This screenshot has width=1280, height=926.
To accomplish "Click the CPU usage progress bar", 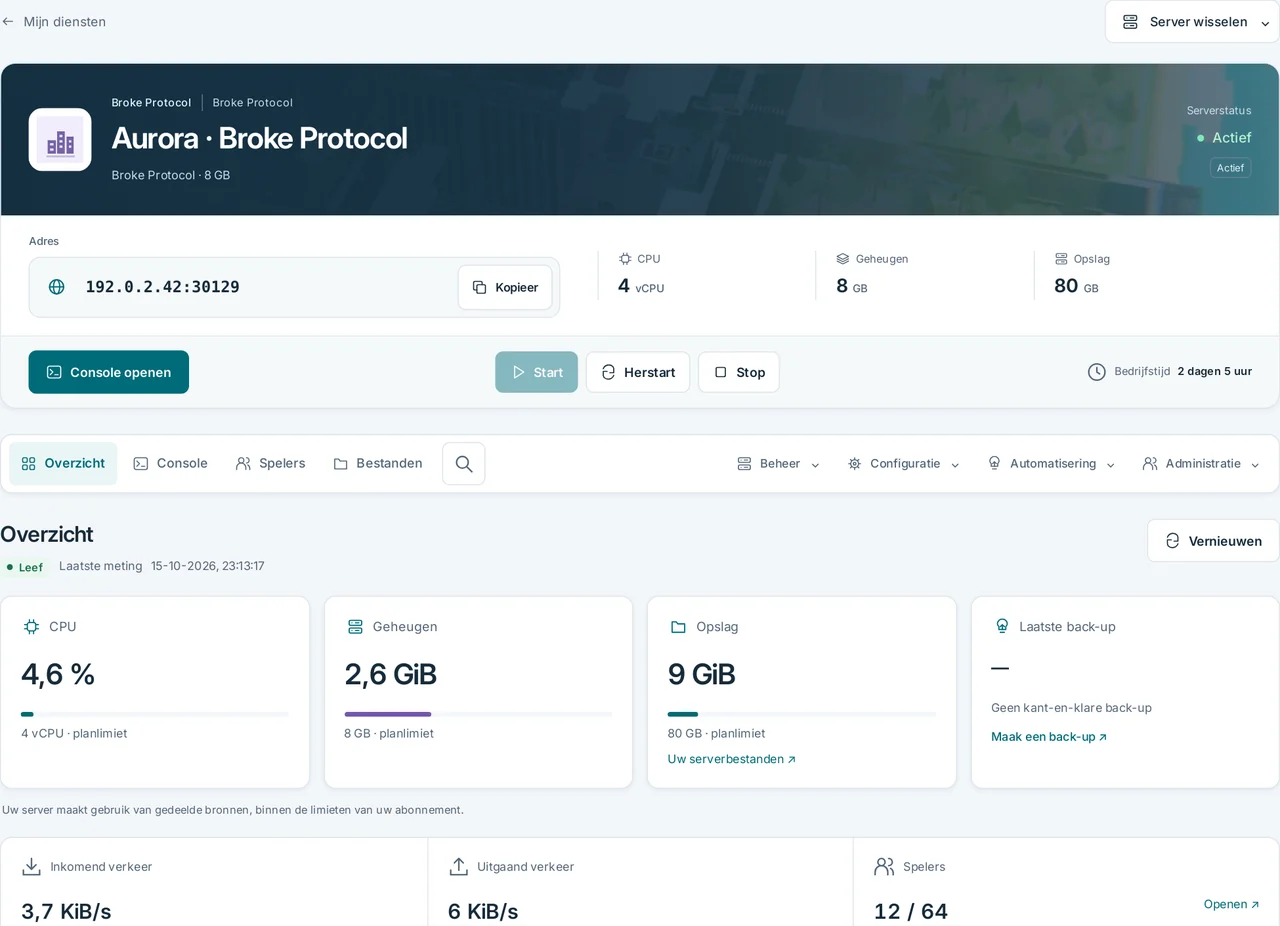I will 155,714.
